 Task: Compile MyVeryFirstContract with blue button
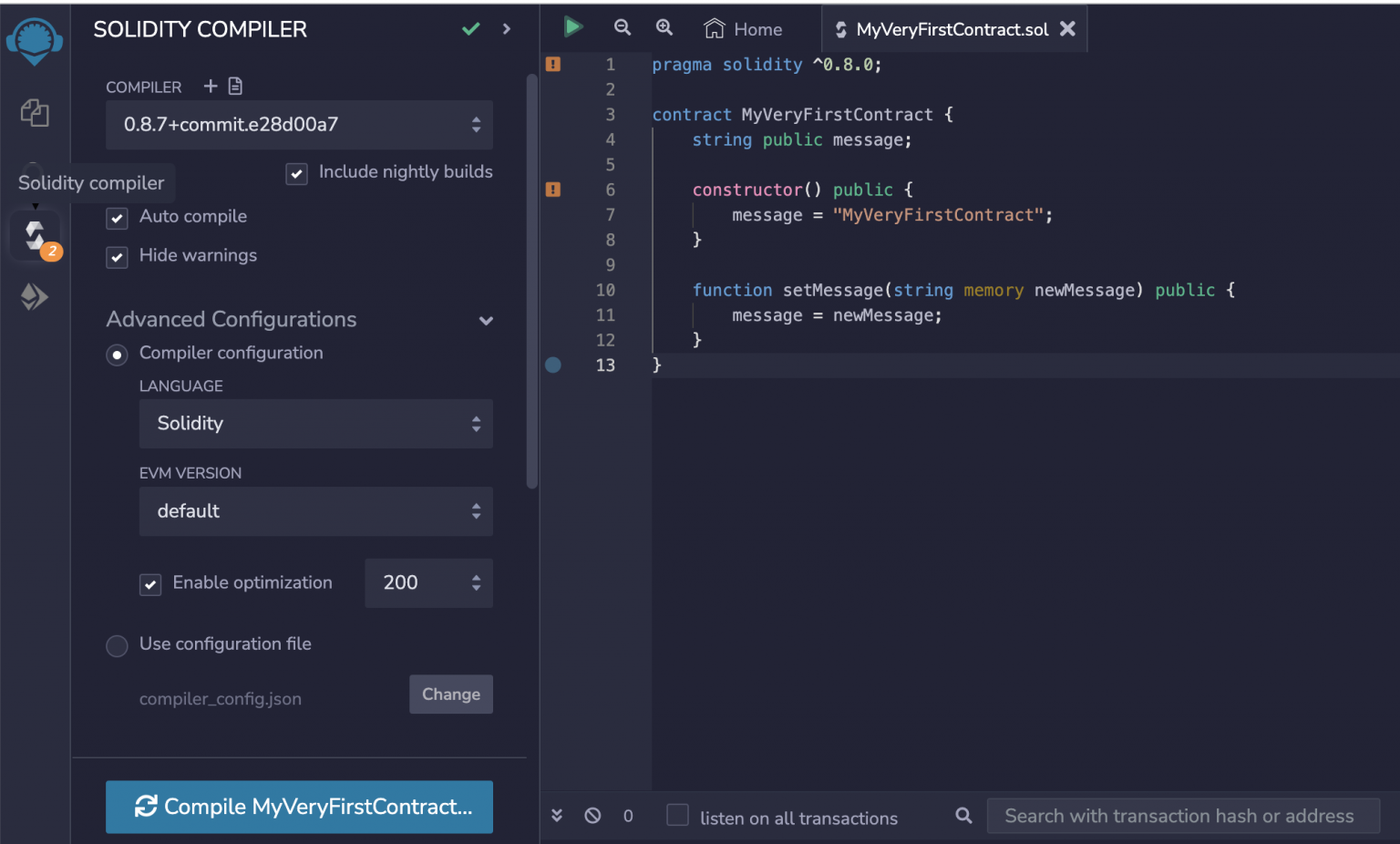[299, 807]
